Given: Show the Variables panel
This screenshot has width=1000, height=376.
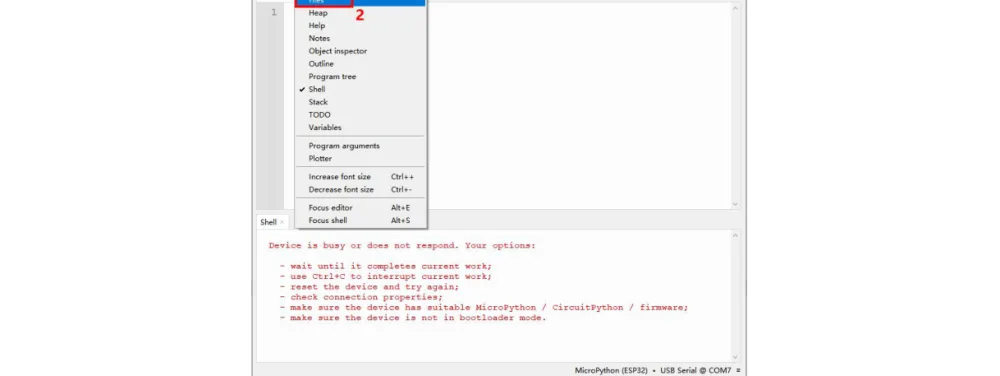Looking at the screenshot, I should click(360, 127).
